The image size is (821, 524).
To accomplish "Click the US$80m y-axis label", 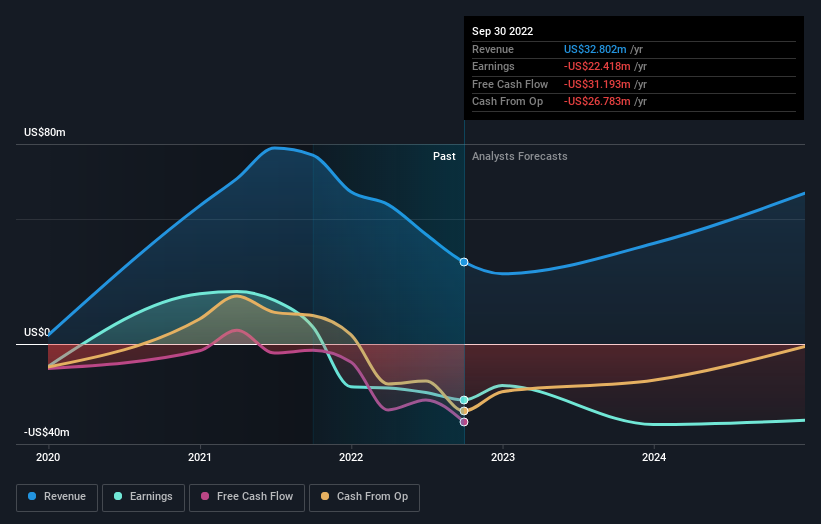I will tap(45, 132).
